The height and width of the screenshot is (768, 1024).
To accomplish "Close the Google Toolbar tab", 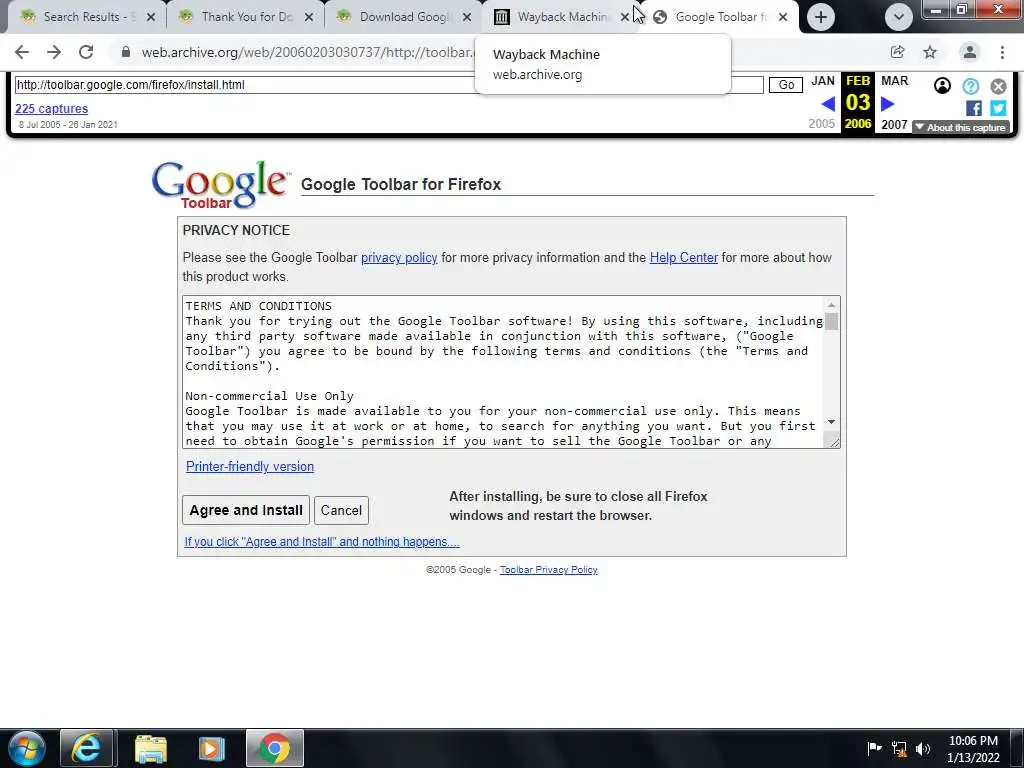I will (783, 17).
